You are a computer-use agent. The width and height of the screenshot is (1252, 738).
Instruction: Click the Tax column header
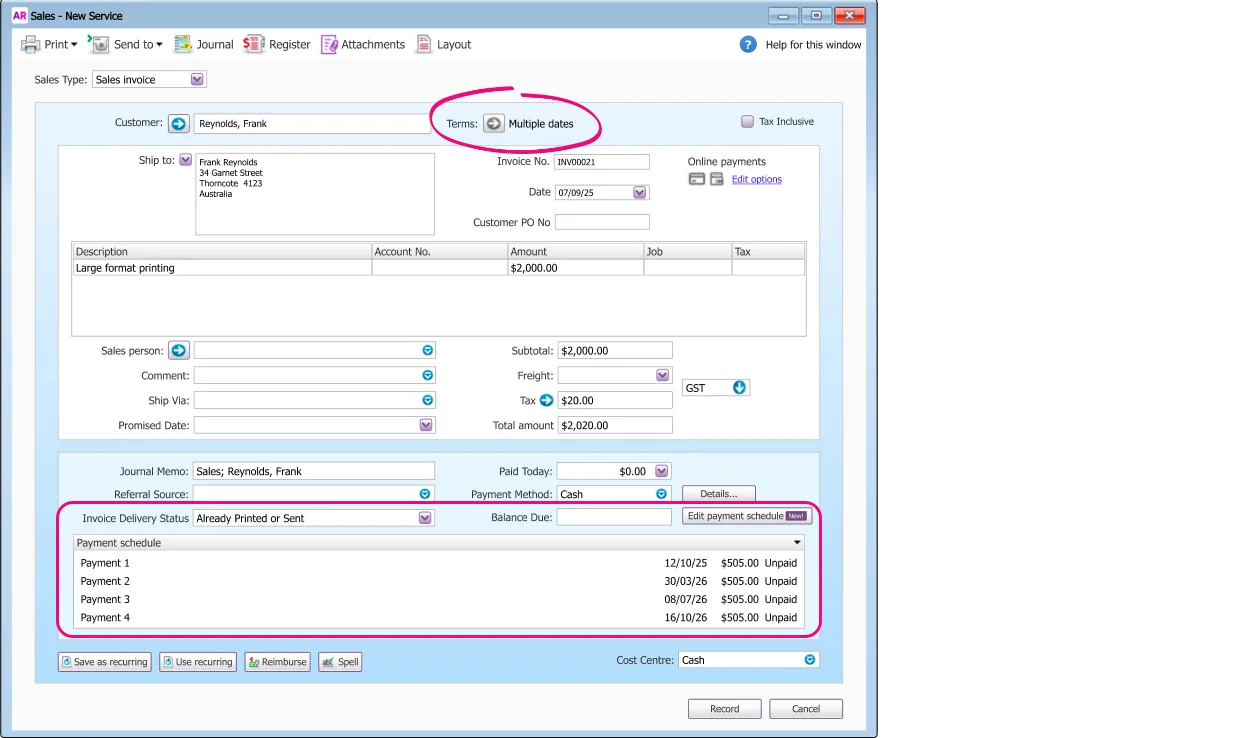point(768,251)
